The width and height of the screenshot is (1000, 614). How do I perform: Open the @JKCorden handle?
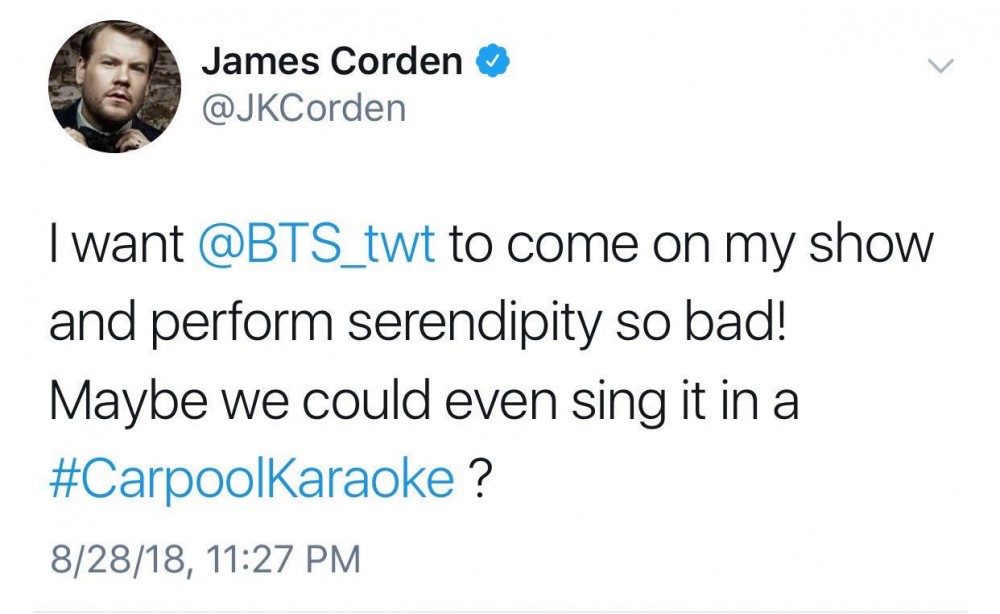(303, 107)
